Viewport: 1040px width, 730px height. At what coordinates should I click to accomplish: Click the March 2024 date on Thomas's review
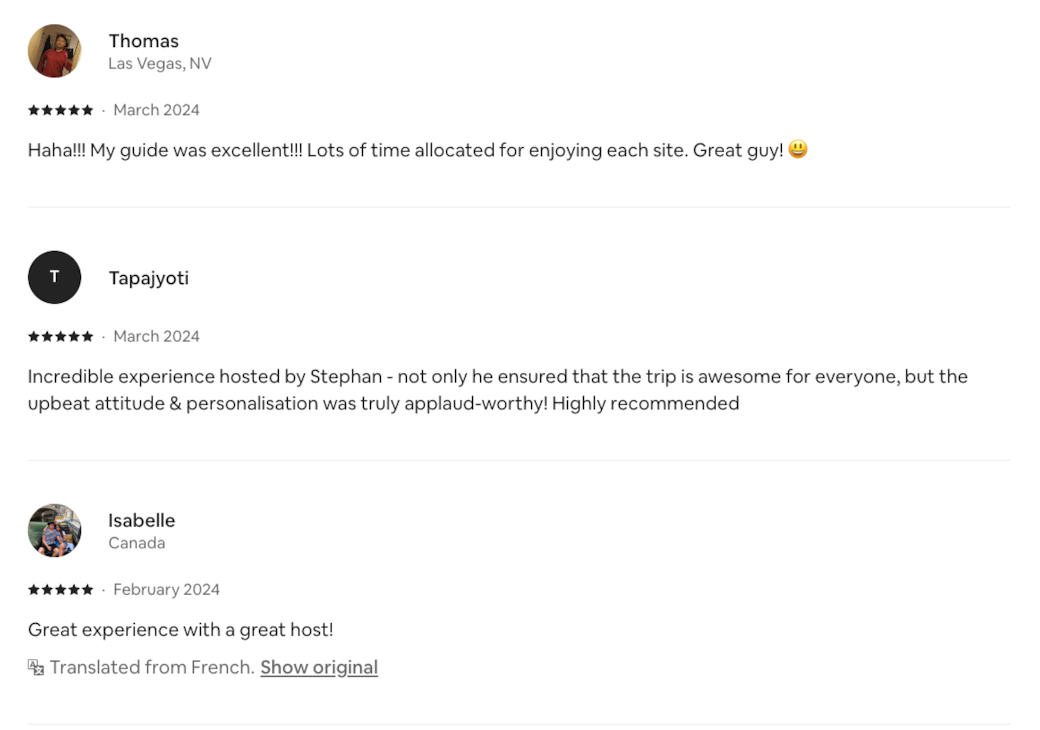click(x=156, y=110)
